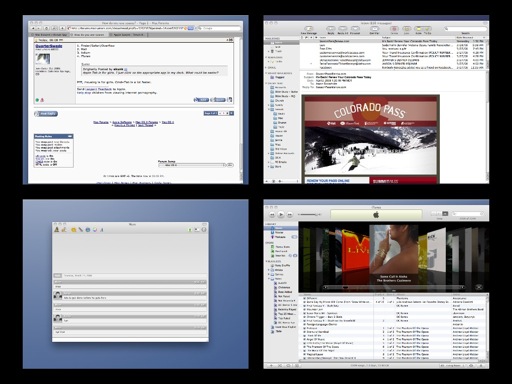The image size is (512, 384).
Task: Uncheck the Overture/Hannibal song checkbox
Action: tap(304, 332)
